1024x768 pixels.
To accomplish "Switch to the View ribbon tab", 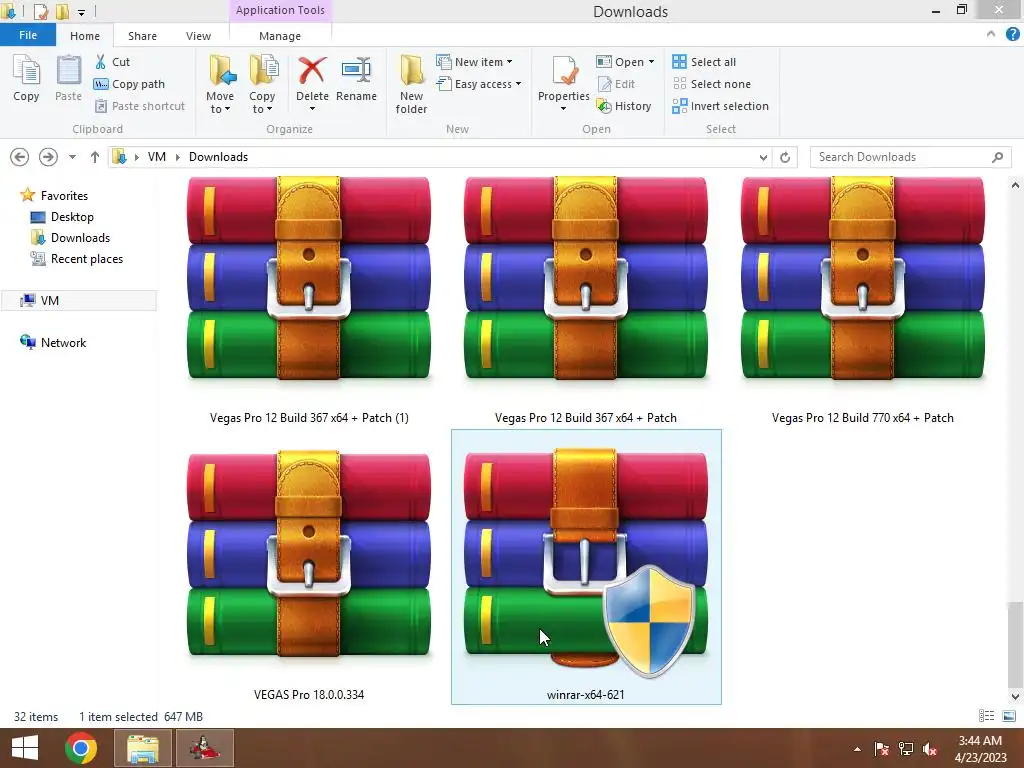I will tap(198, 36).
